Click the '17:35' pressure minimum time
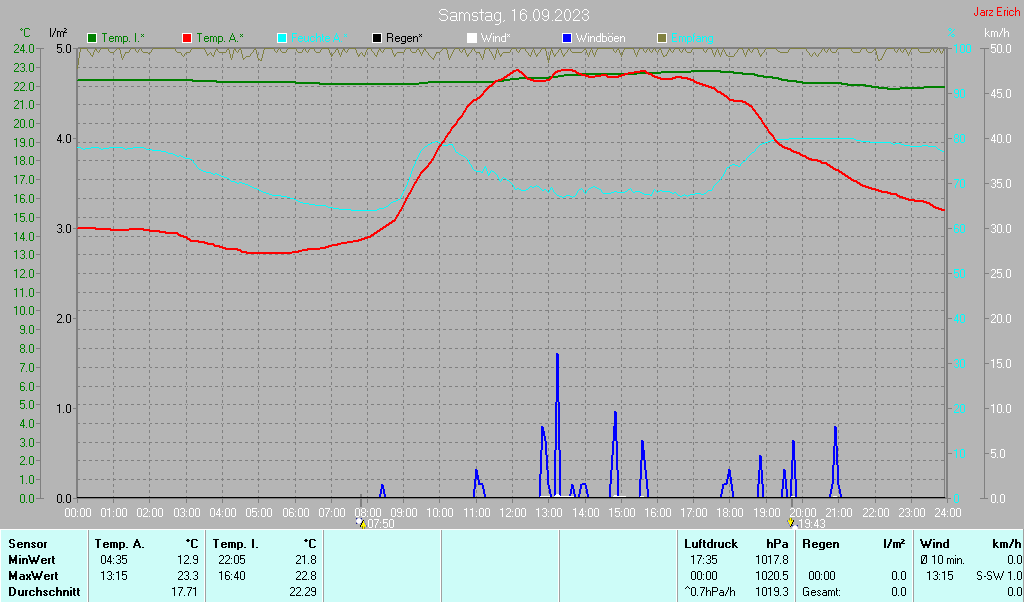Screen dimensions: 1024x602 (x=703, y=560)
